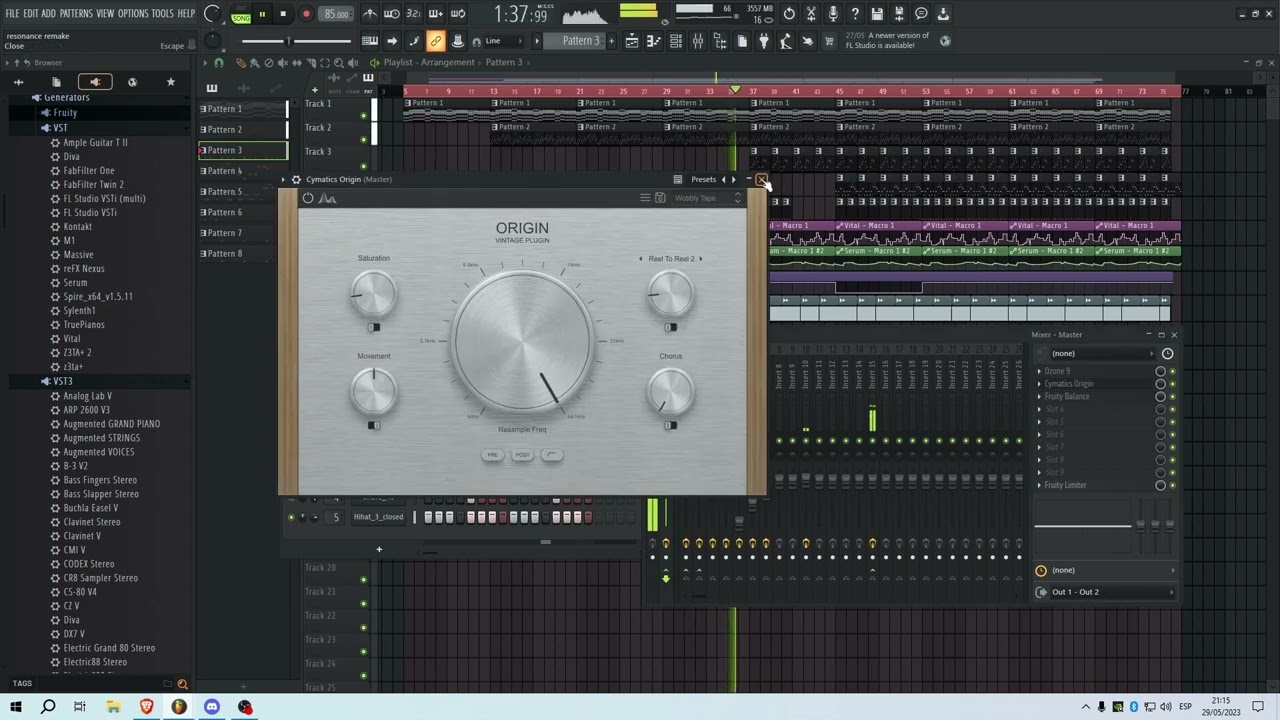Viewport: 1280px width, 720px height.
Task: Select Pattern 8 in pattern list
Action: [x=243, y=253]
